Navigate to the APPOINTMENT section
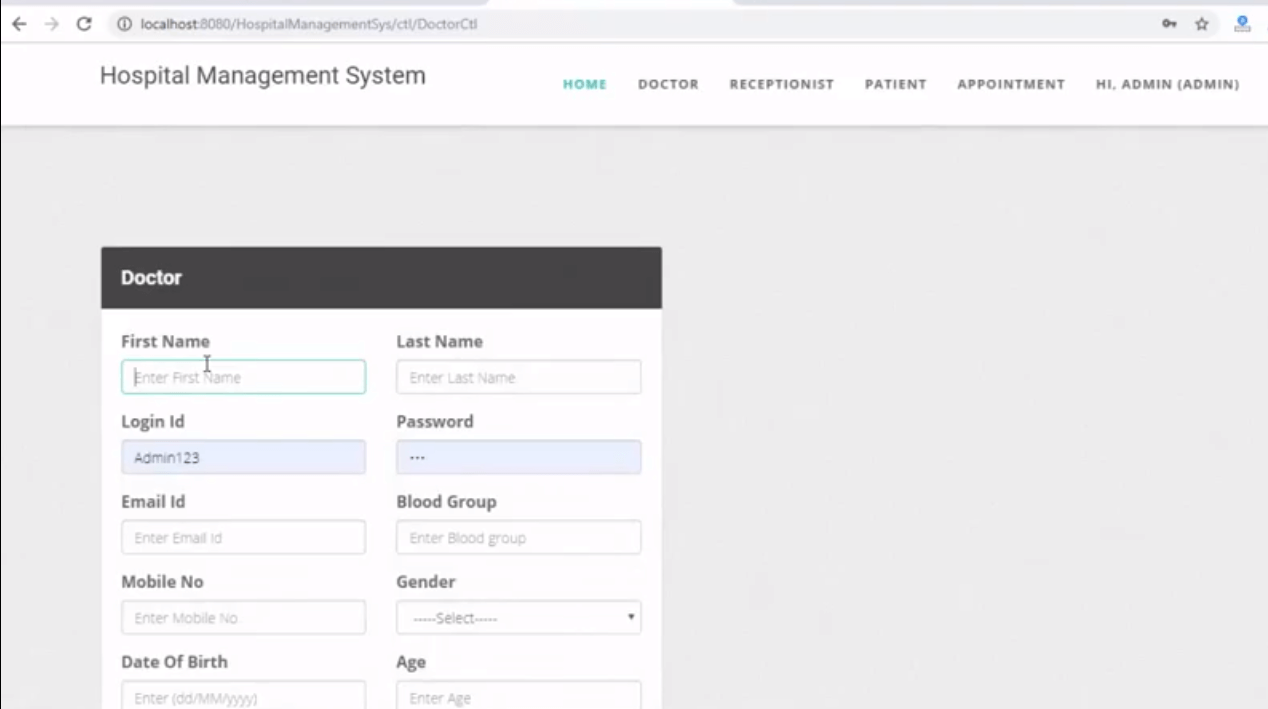This screenshot has width=1268, height=709. click(1011, 85)
